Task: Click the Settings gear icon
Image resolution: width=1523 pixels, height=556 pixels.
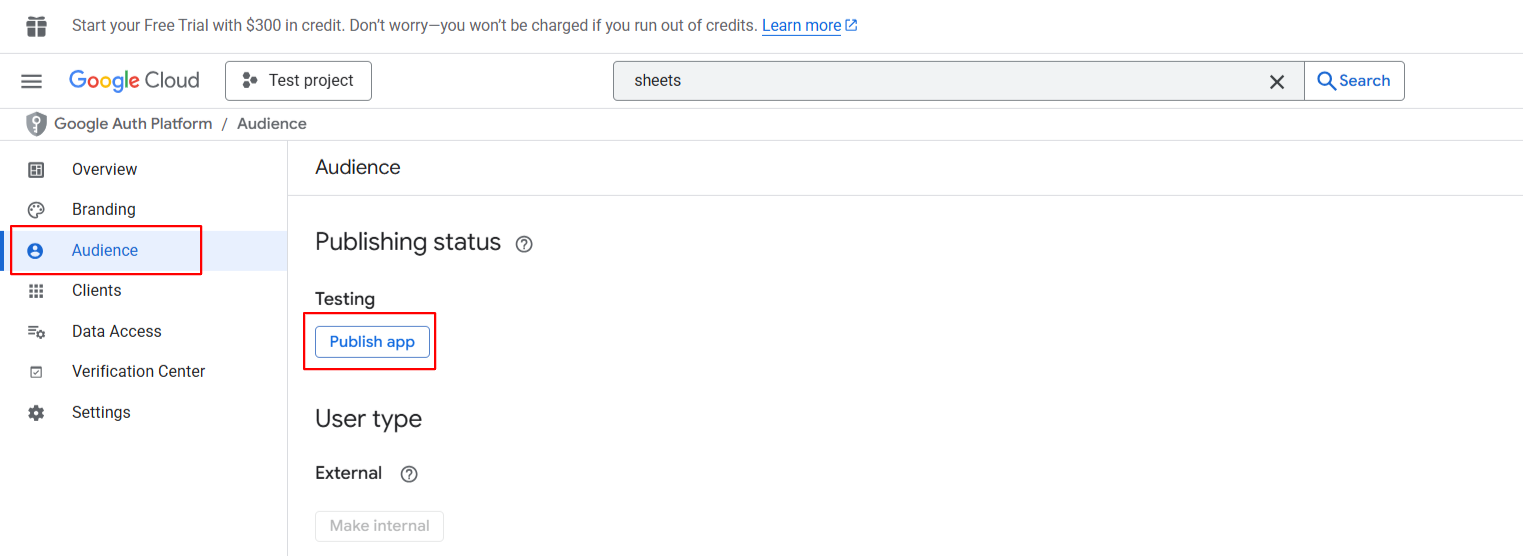Action: coord(36,413)
